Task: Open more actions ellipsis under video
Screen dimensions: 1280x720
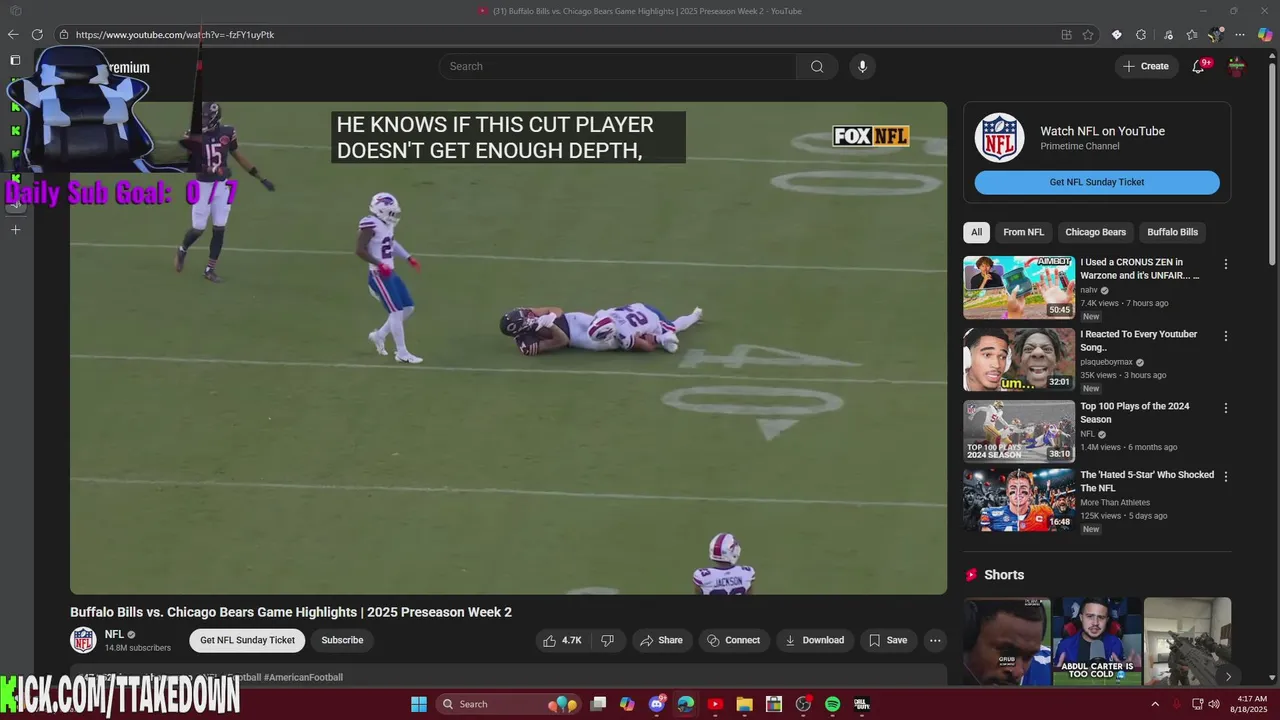Action: [935, 640]
